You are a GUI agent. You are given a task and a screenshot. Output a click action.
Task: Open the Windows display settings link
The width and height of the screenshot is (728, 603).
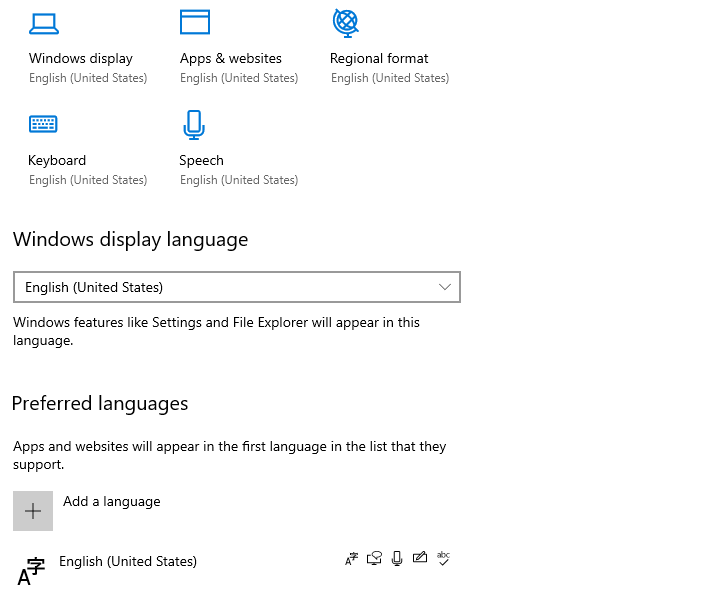[x=81, y=58]
